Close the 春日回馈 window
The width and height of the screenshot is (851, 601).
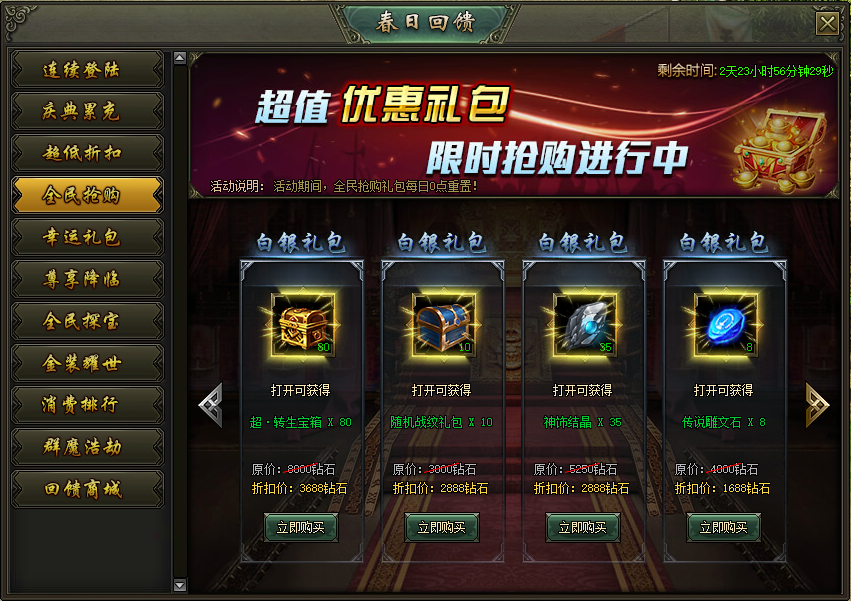[x=828, y=24]
